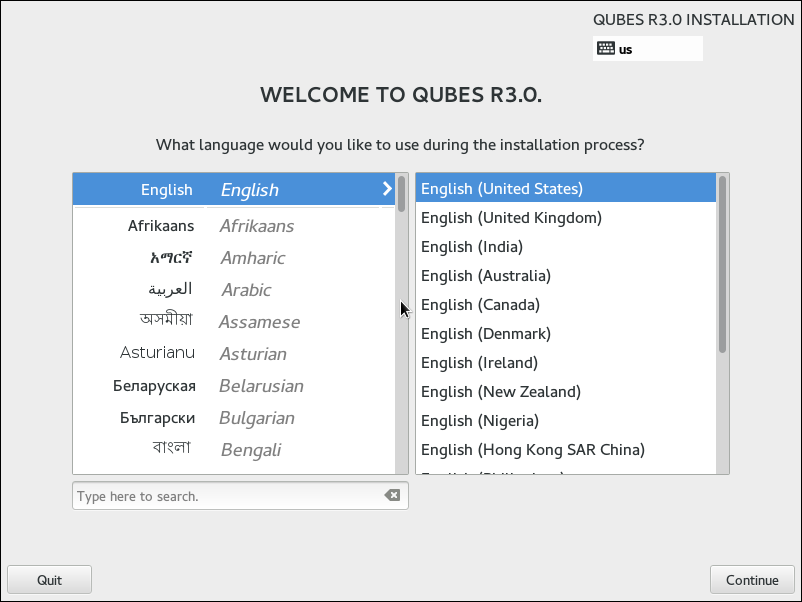This screenshot has height=602, width=802.
Task: Select Belarusian language
Action: point(234,386)
